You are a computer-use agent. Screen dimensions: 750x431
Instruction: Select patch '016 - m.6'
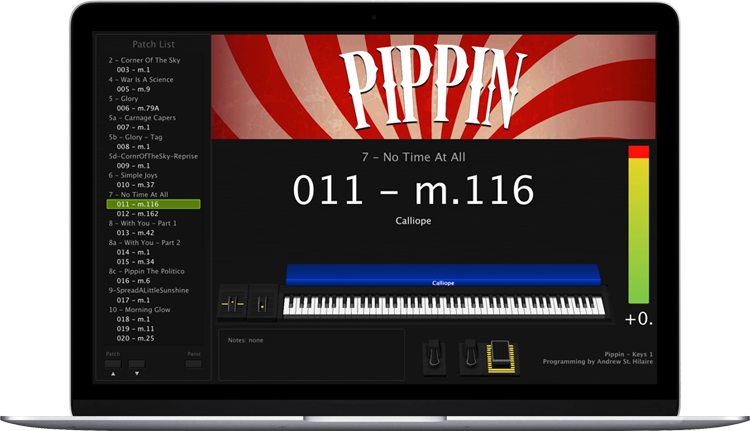[x=133, y=281]
